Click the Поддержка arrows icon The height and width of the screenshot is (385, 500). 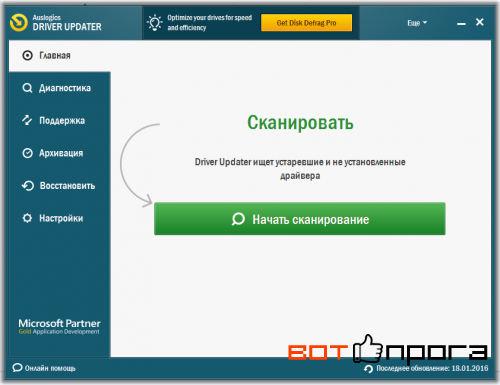tap(27, 120)
